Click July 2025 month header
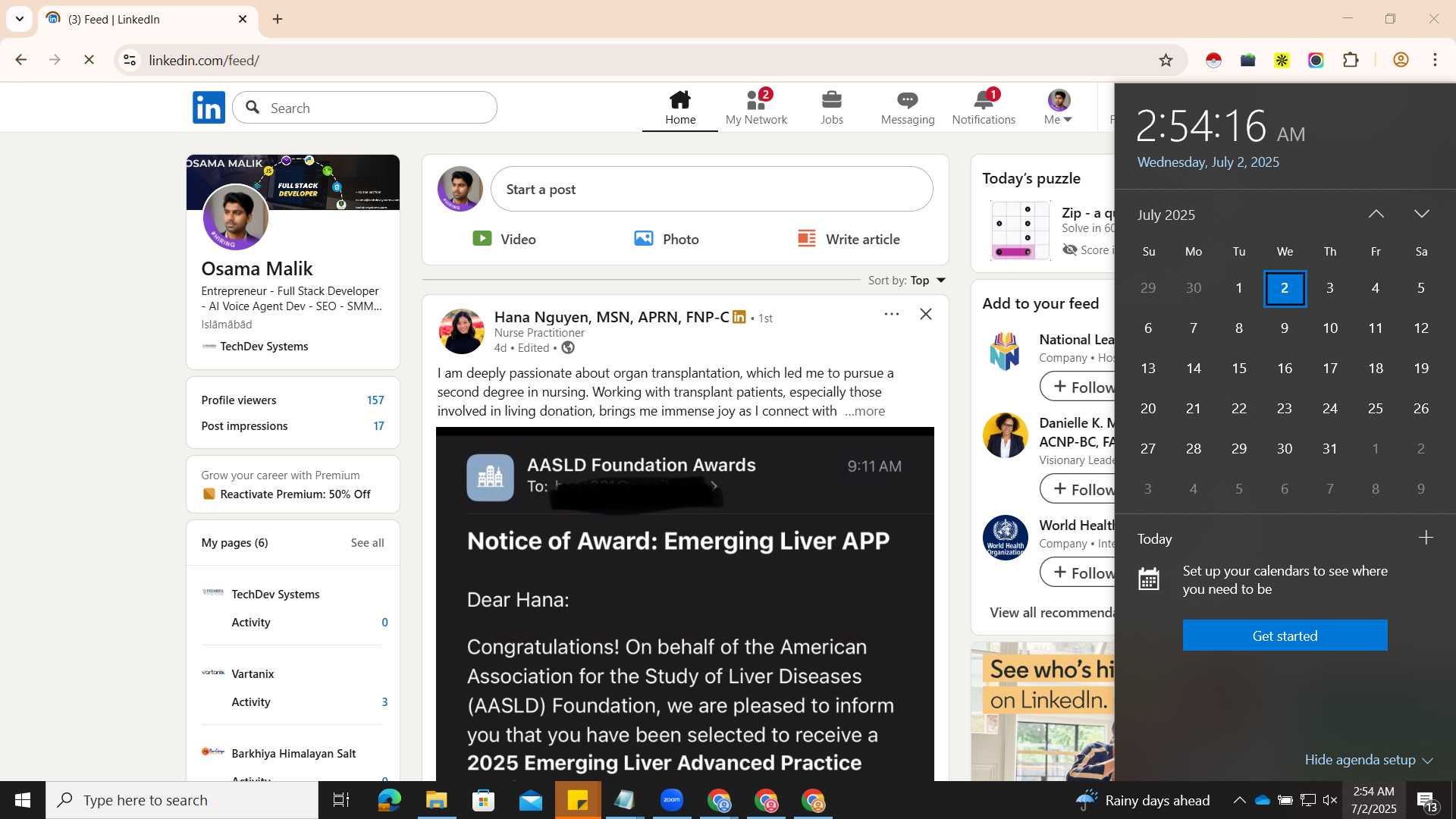 tap(1166, 215)
